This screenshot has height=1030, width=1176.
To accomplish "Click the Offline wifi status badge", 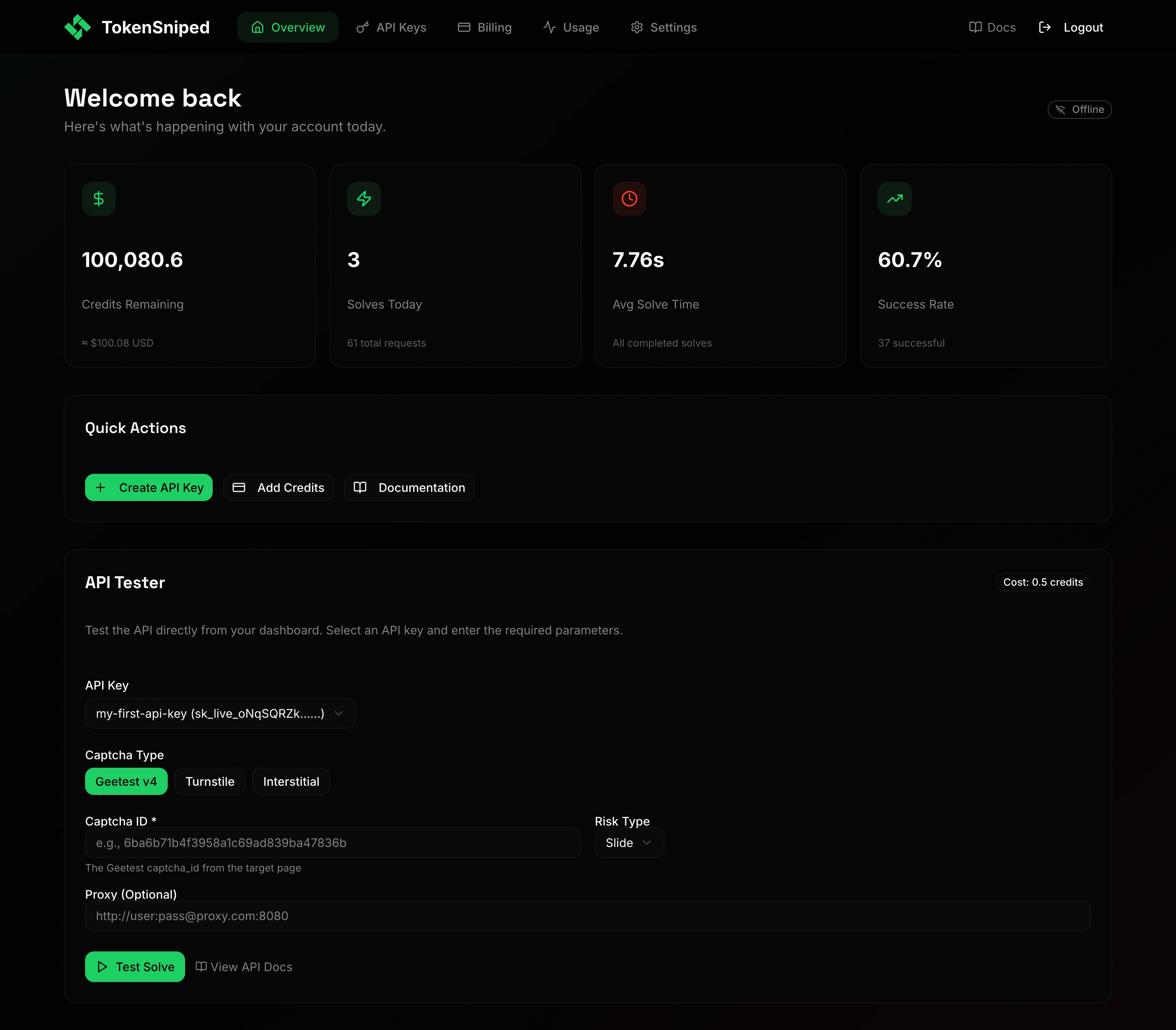I will [x=1079, y=109].
